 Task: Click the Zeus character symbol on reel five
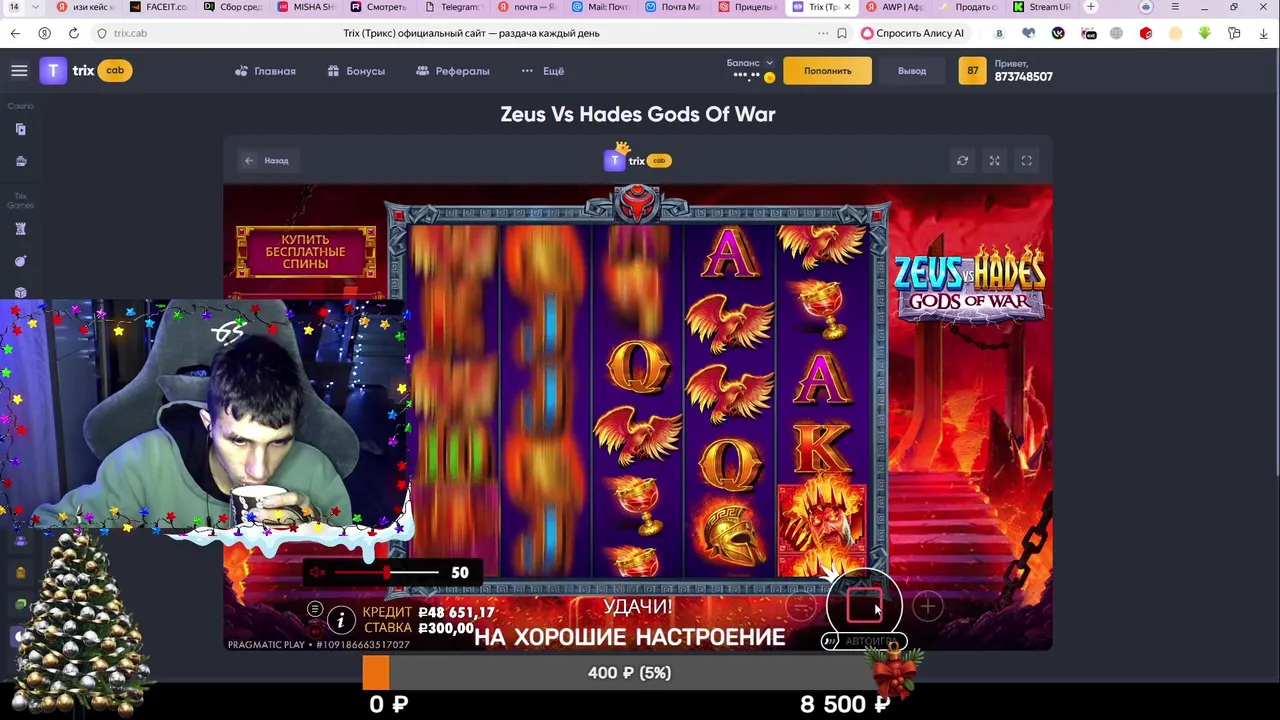pyautogui.click(x=822, y=527)
